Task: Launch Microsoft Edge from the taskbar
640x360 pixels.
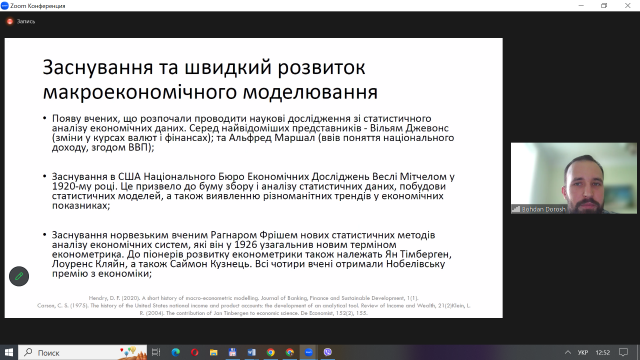Action: point(176,352)
